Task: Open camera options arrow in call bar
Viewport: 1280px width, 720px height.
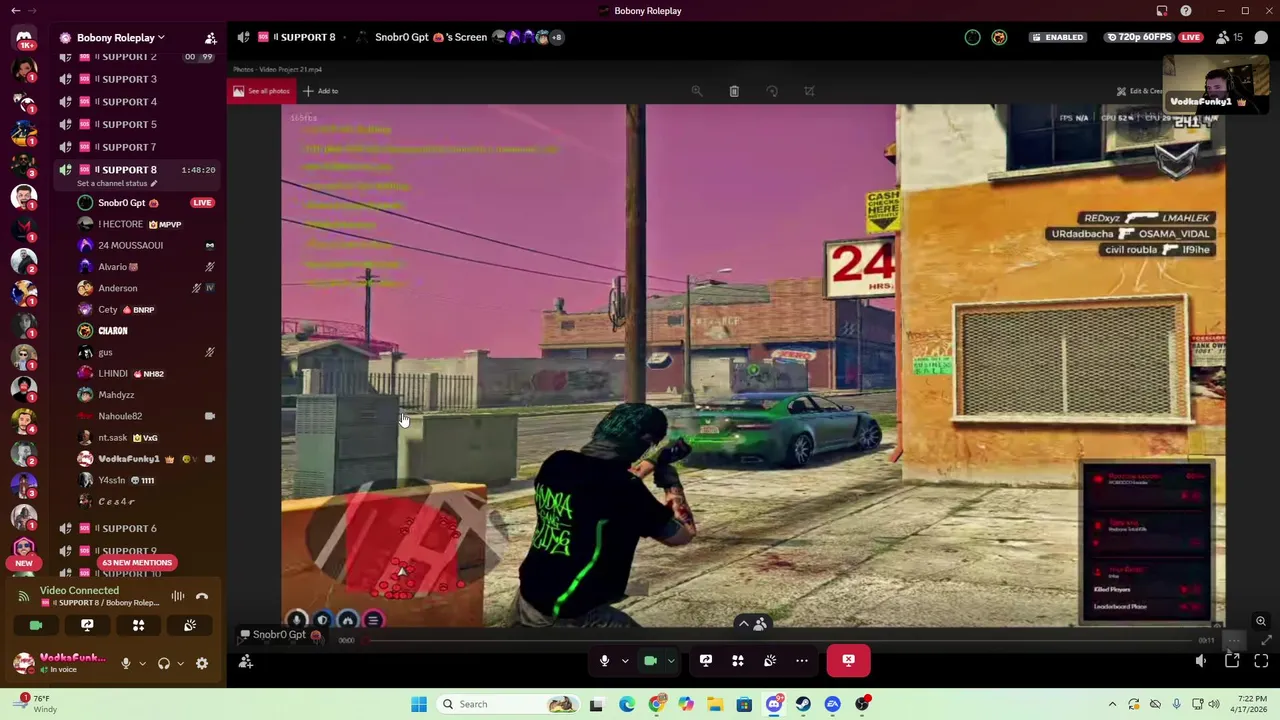Action: (671, 660)
